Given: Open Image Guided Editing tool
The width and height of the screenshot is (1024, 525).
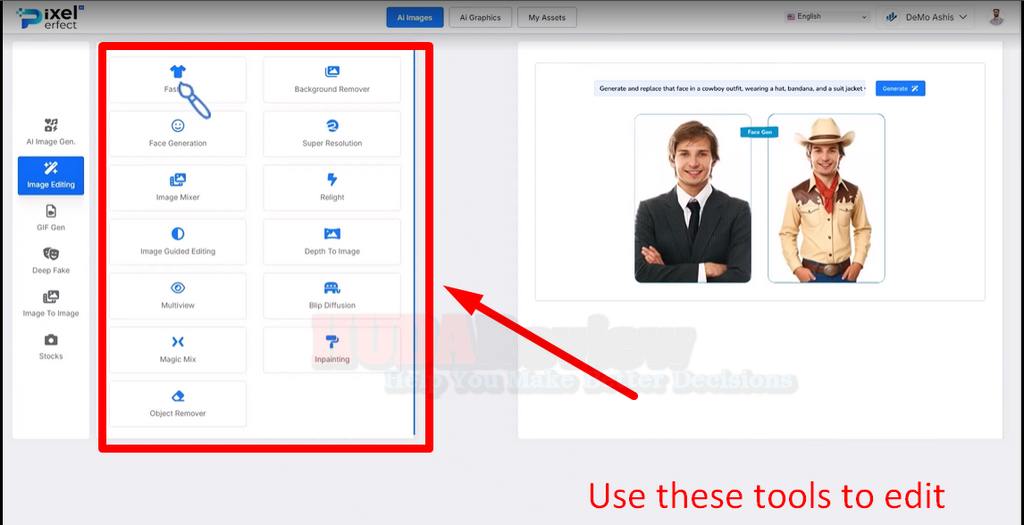Looking at the screenshot, I should [x=178, y=242].
